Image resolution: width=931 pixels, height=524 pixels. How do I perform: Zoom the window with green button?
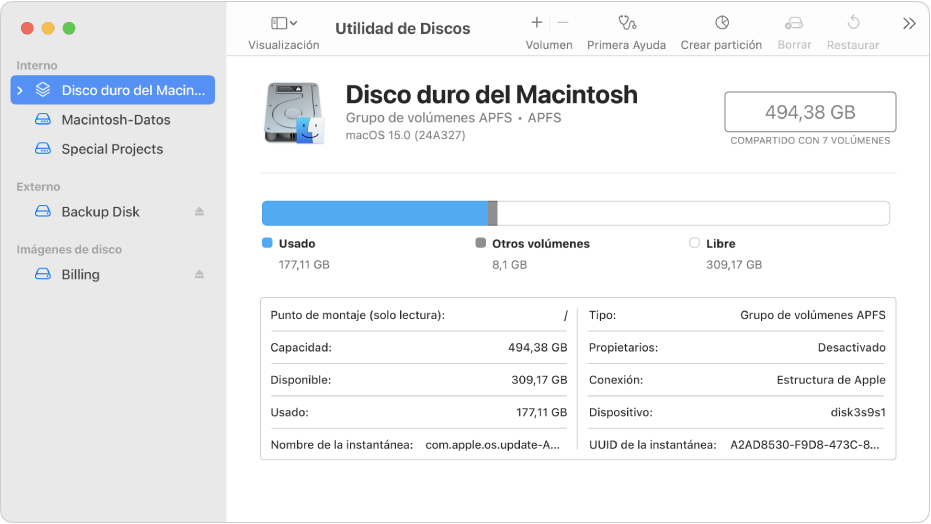click(x=69, y=28)
